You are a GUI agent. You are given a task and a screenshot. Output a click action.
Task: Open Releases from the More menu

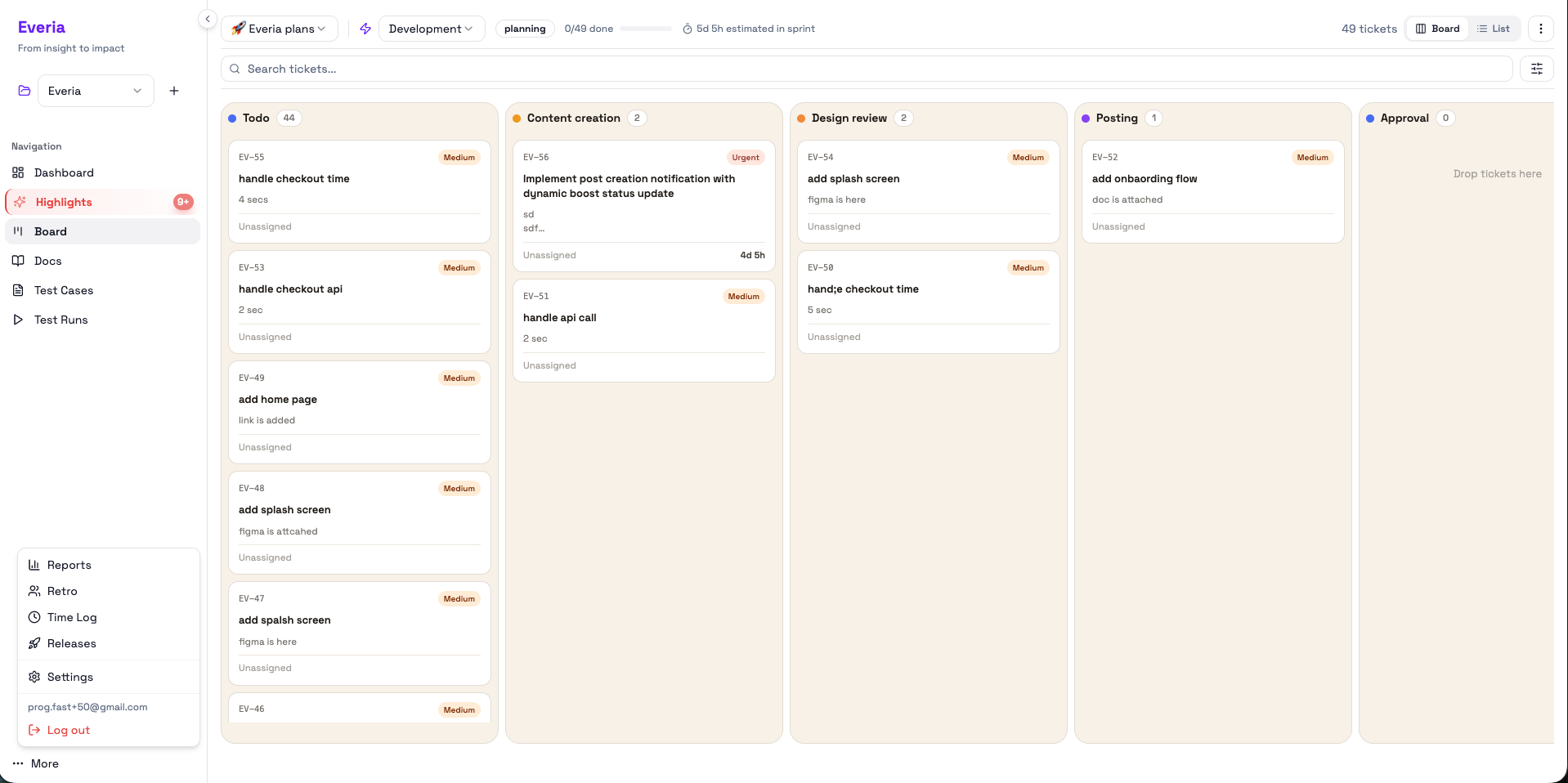click(109, 643)
